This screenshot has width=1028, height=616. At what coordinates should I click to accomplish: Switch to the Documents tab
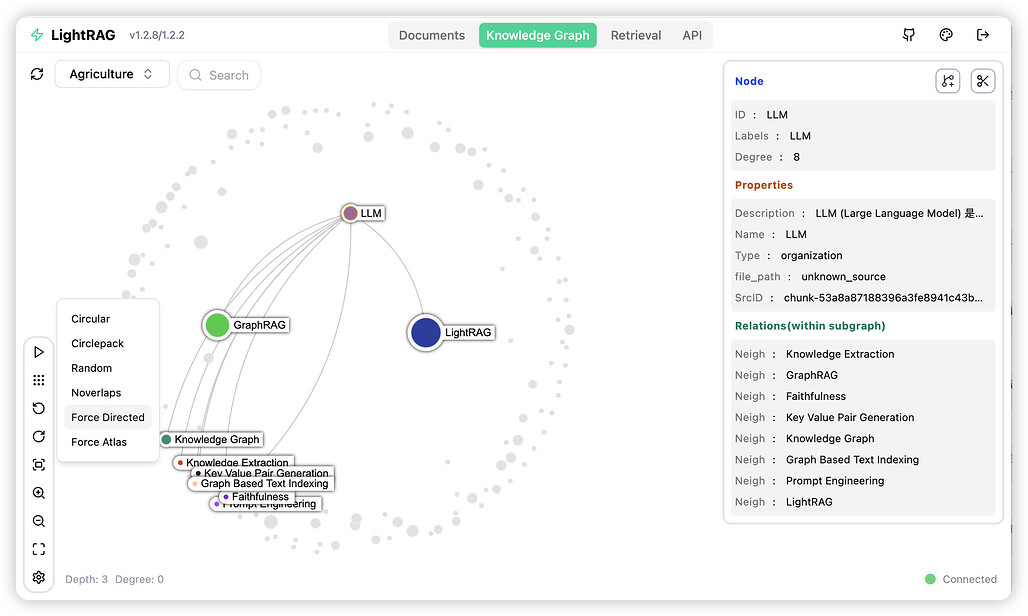(x=432, y=35)
